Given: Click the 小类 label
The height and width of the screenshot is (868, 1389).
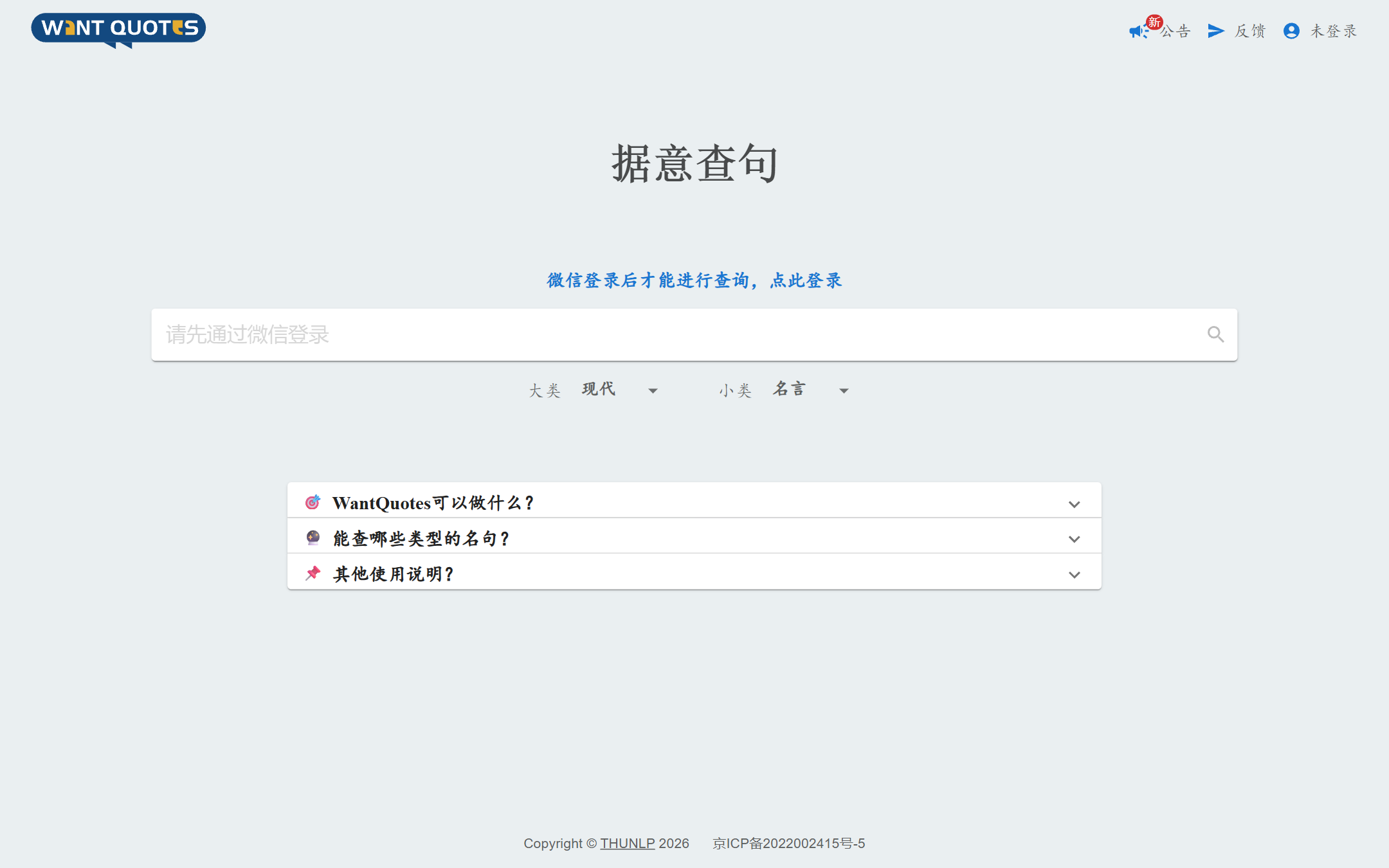Looking at the screenshot, I should (x=736, y=391).
